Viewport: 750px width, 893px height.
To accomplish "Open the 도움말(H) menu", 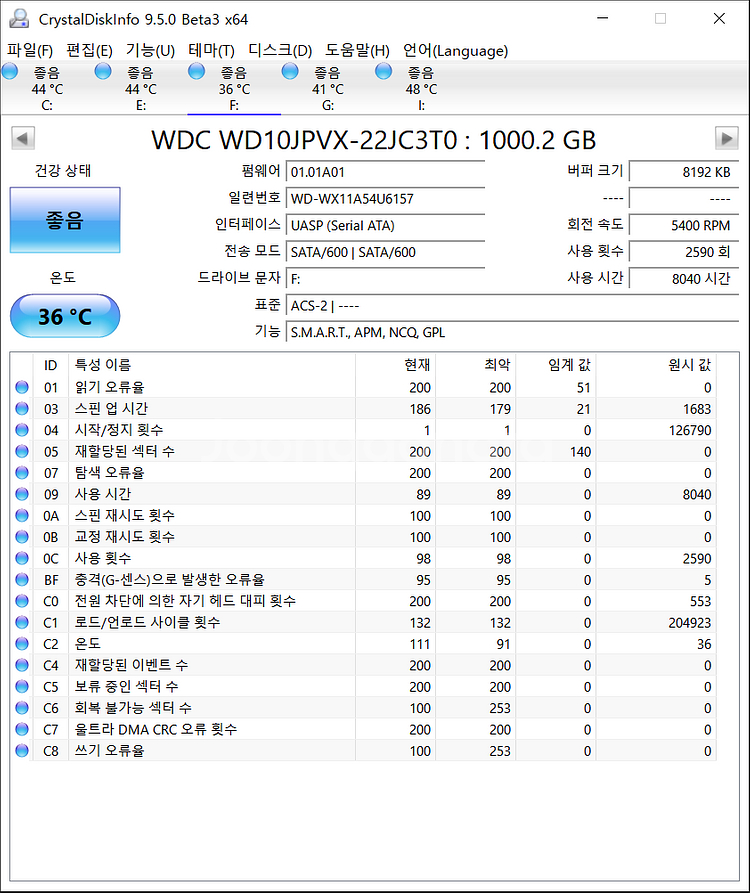I will coord(357,51).
